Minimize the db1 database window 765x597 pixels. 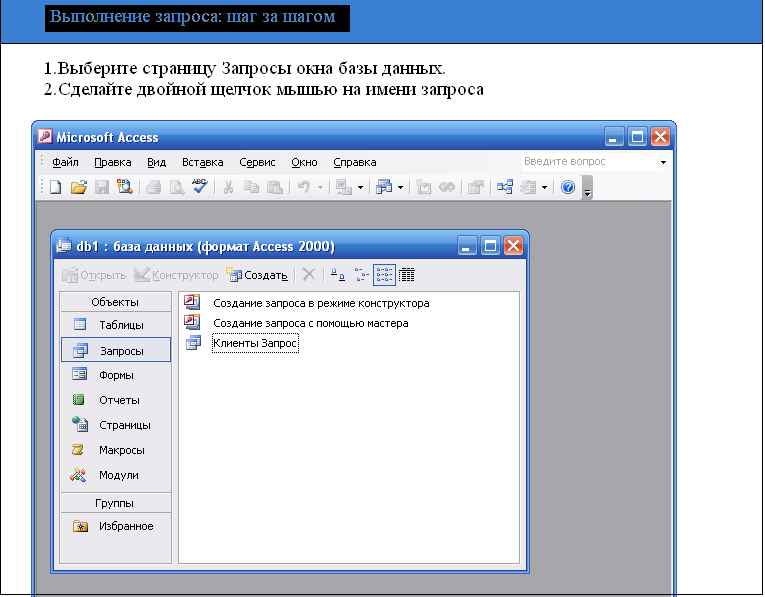click(x=467, y=246)
